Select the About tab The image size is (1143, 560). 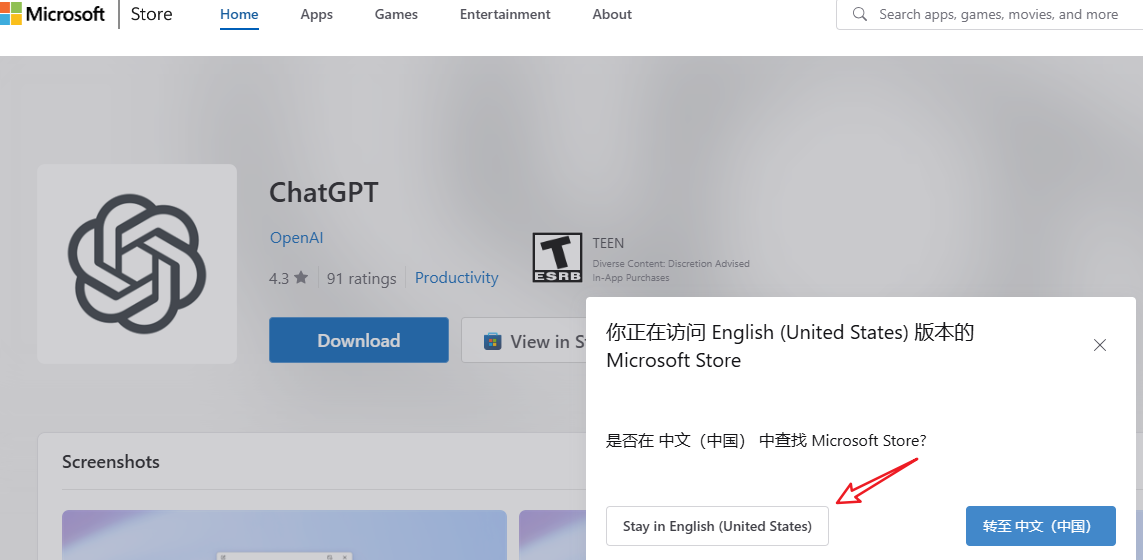click(x=612, y=14)
